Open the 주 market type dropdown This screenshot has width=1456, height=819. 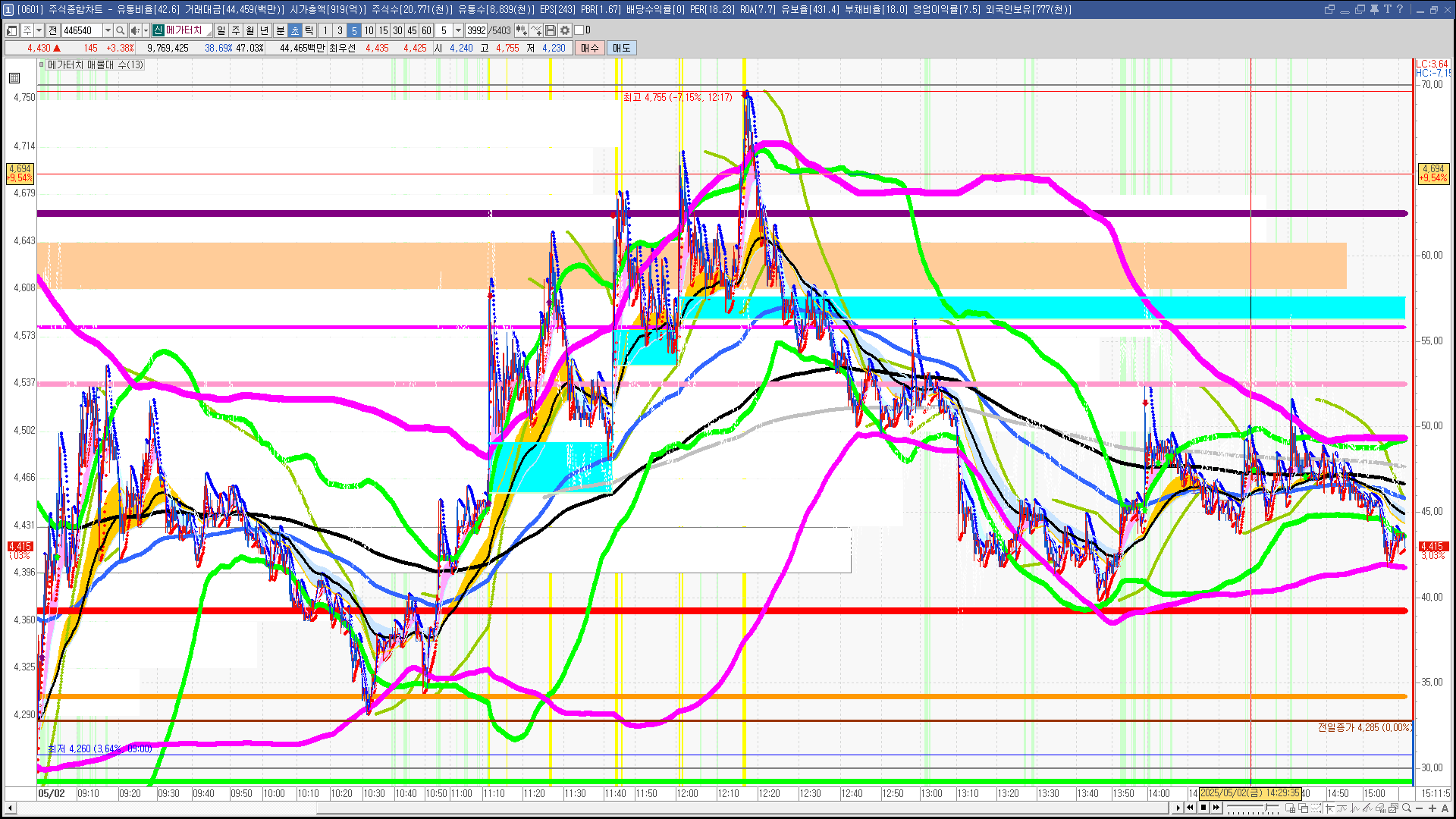click(39, 30)
